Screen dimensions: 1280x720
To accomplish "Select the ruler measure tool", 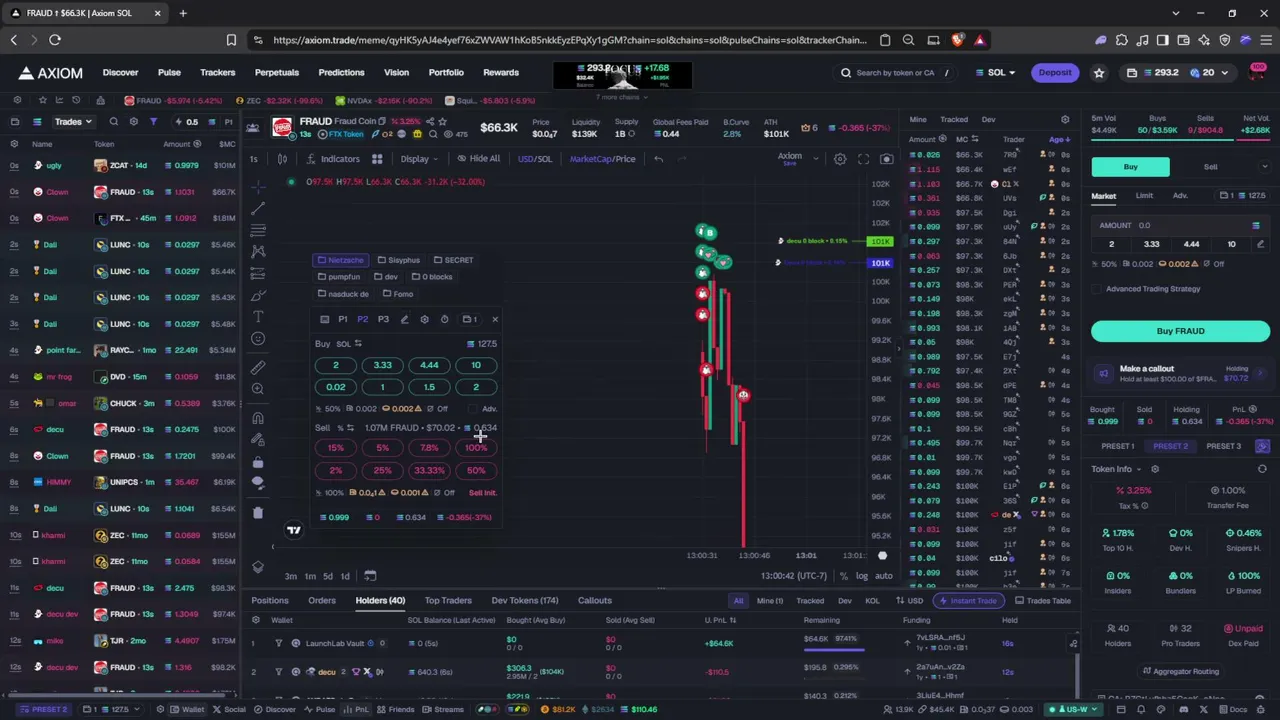I will pos(258,367).
